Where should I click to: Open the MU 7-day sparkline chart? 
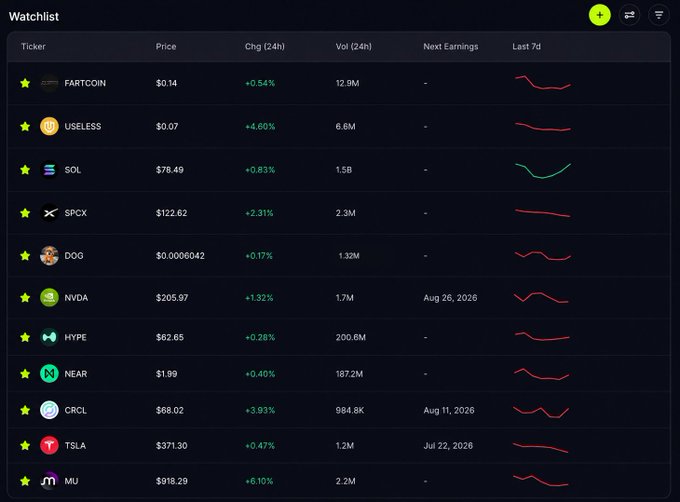click(541, 480)
